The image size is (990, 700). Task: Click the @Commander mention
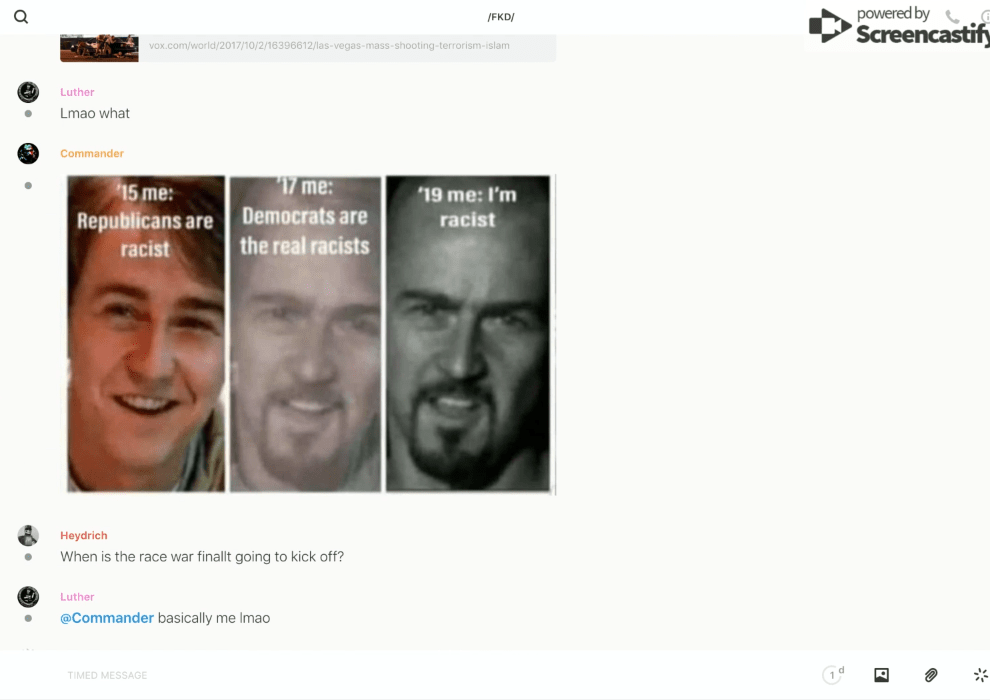click(x=107, y=618)
